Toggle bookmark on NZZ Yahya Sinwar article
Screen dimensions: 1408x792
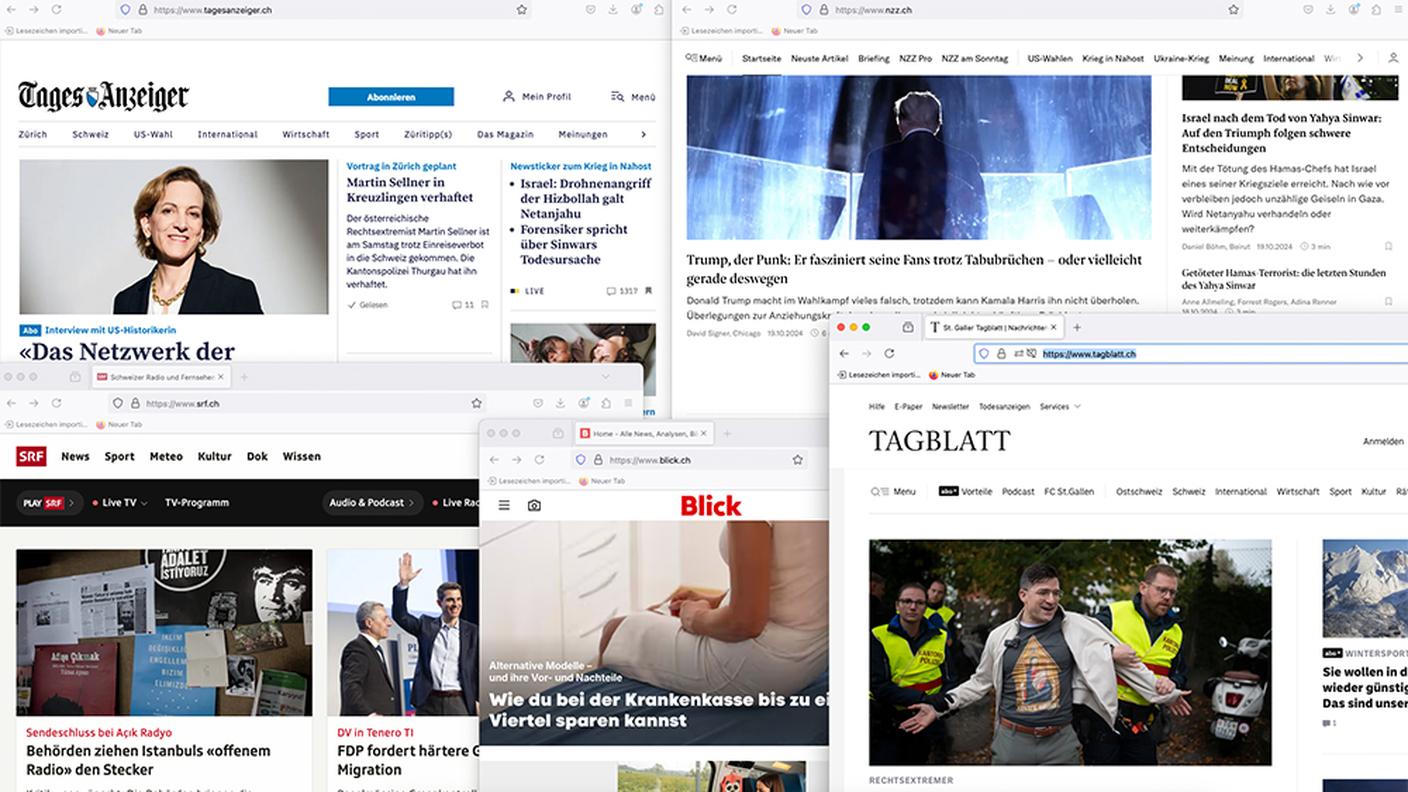click(x=1388, y=246)
